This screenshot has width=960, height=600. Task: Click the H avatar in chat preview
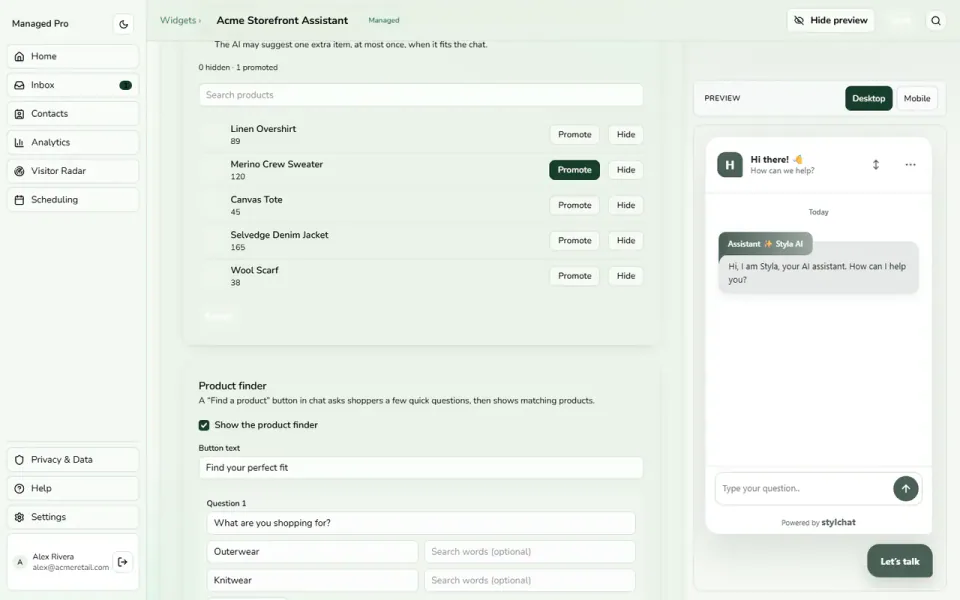(730, 165)
